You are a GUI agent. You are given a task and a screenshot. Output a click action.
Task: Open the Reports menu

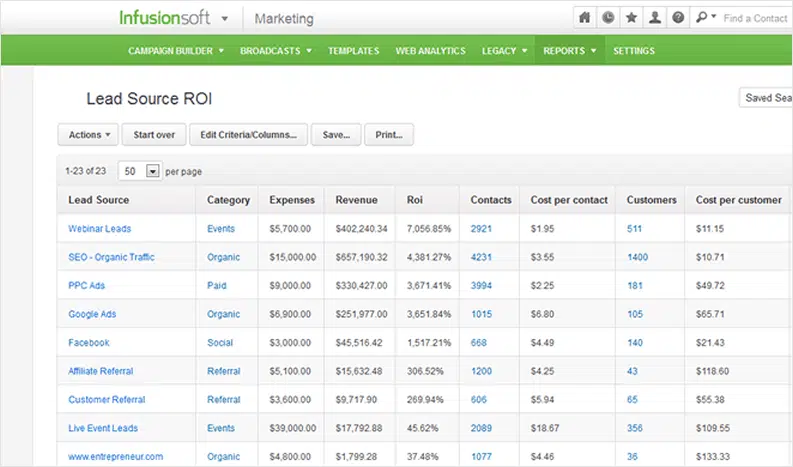tap(569, 50)
